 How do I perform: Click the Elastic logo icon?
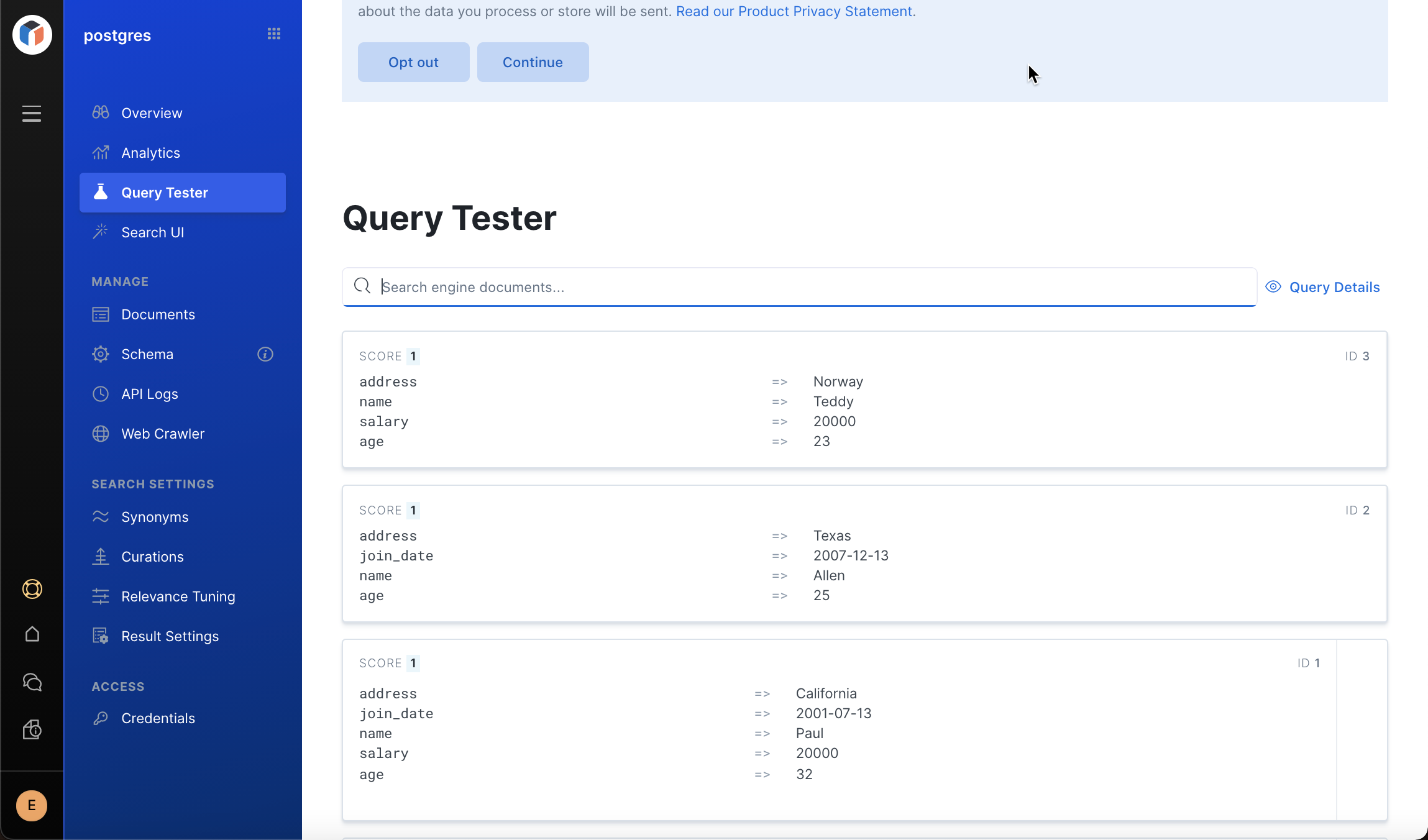32,35
